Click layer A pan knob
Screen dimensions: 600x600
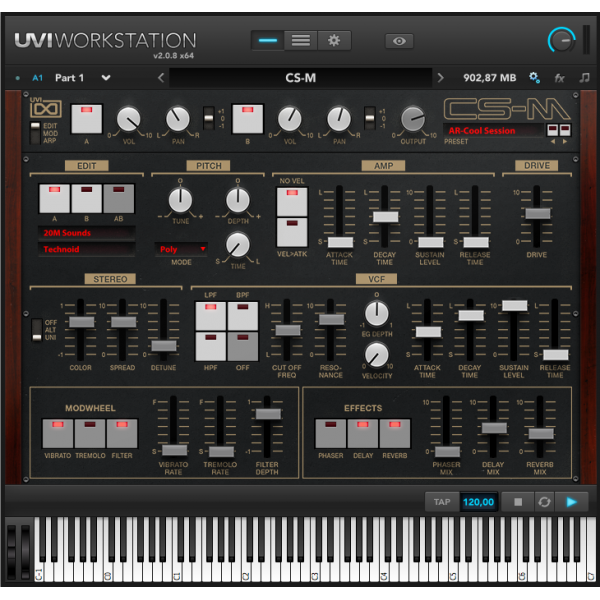click(x=178, y=119)
